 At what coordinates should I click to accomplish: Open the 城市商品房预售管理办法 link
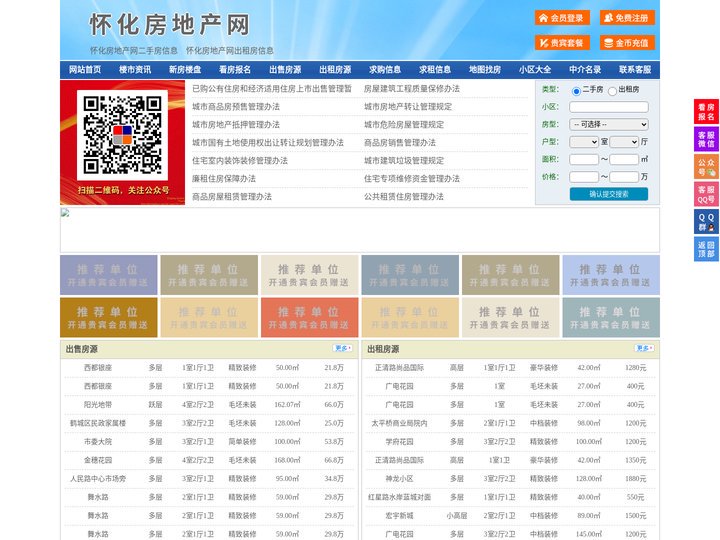pyautogui.click(x=236, y=107)
